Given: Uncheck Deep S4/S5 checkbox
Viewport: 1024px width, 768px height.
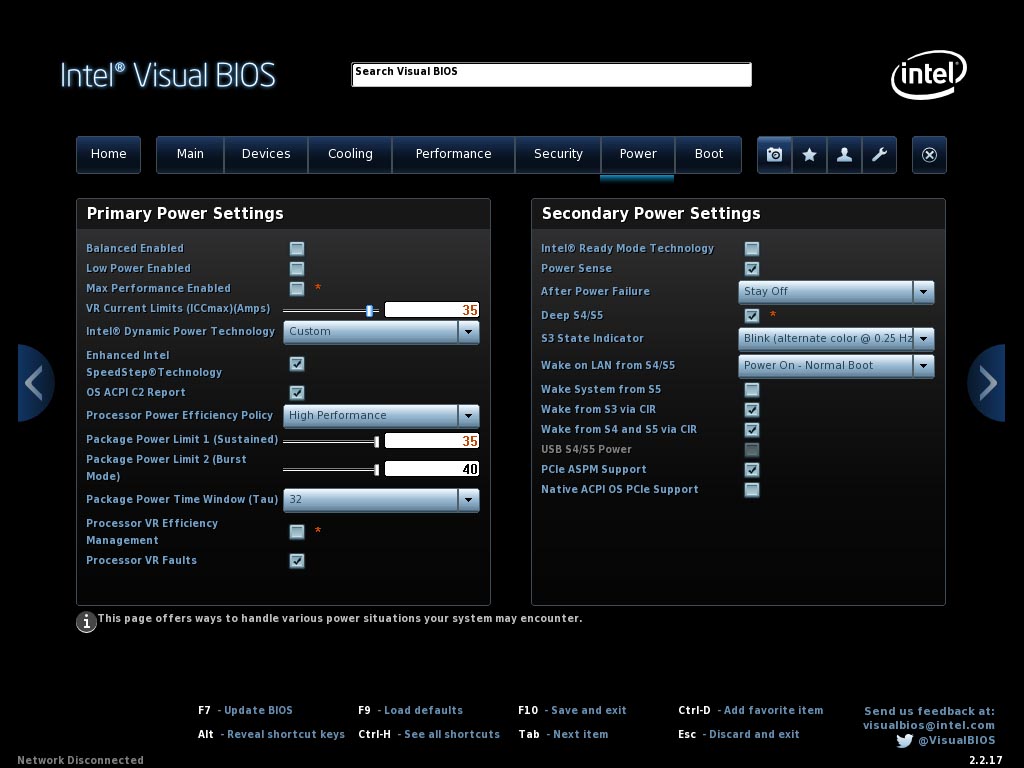Looking at the screenshot, I should 752,315.
